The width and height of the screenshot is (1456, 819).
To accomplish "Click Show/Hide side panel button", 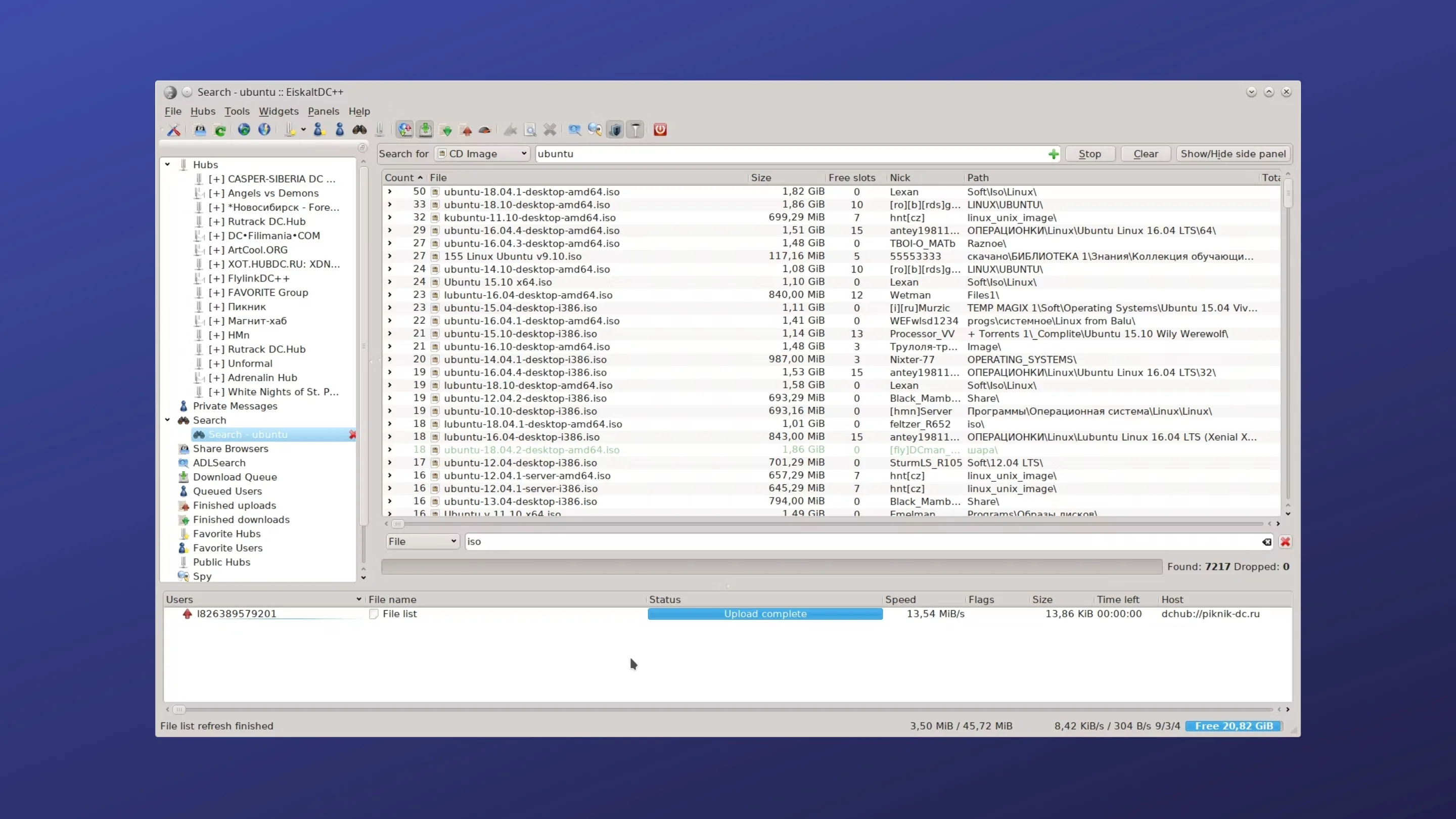I will 1234,154.
